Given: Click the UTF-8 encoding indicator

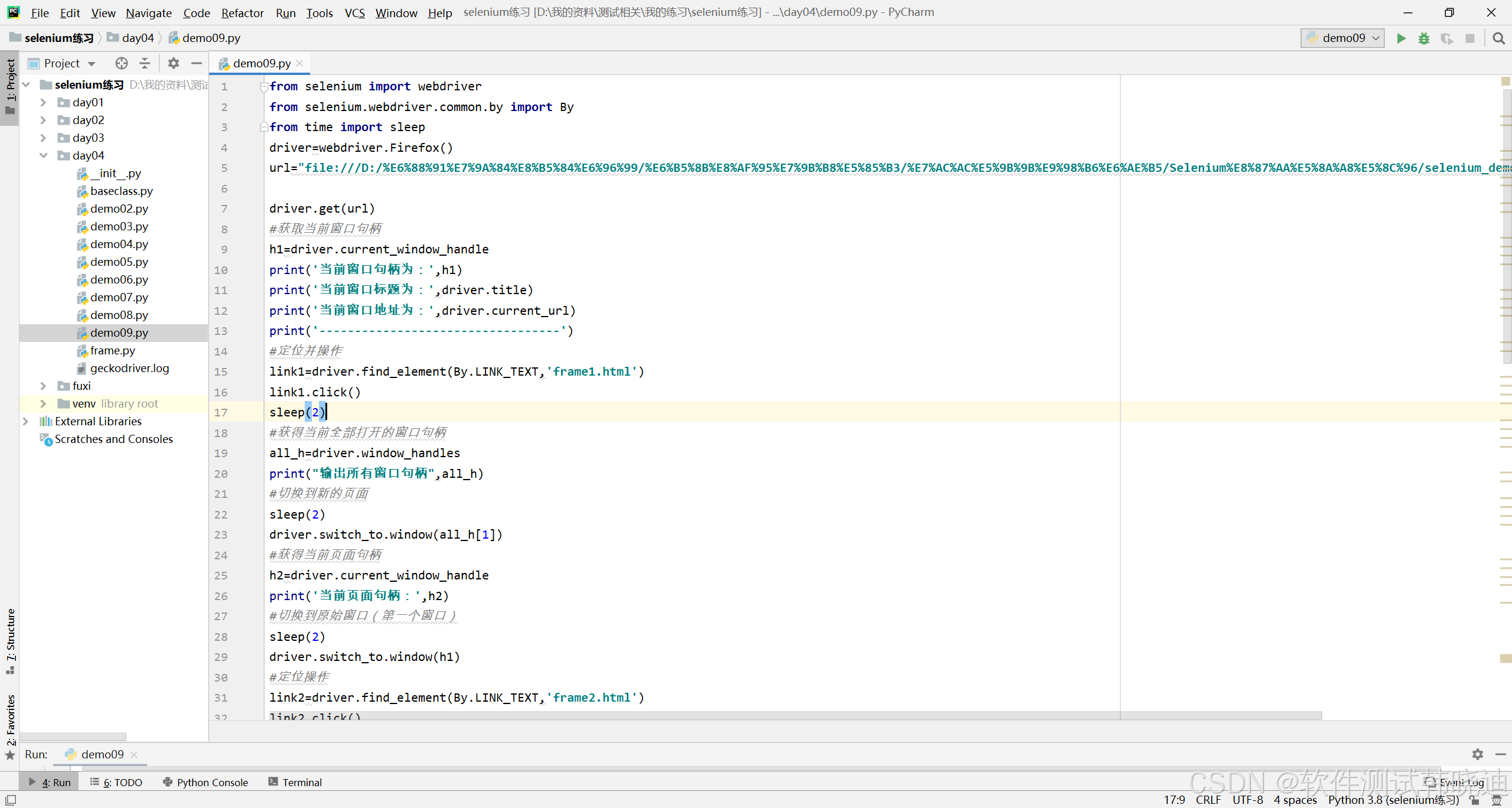Looking at the screenshot, I should 1247,800.
